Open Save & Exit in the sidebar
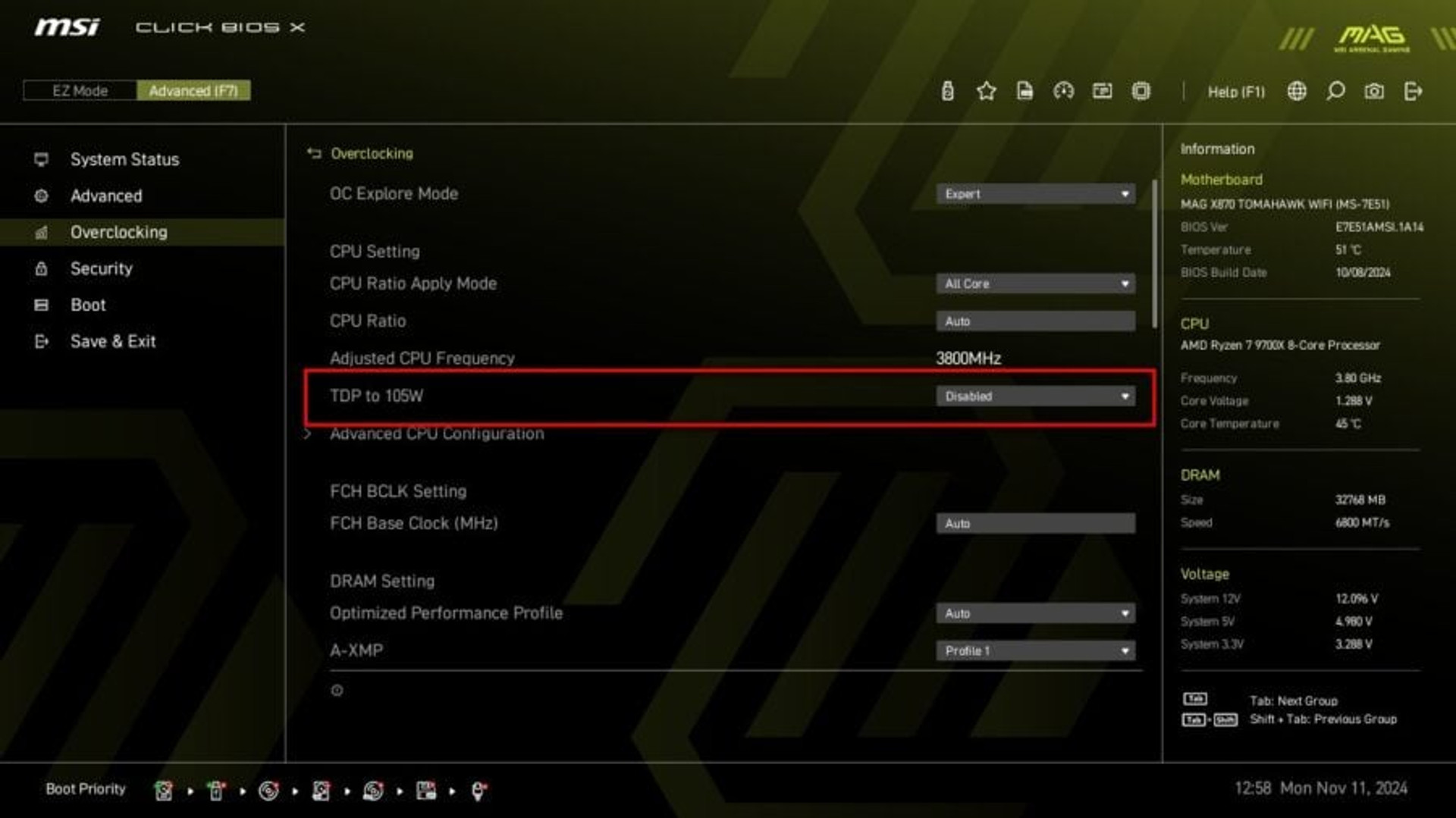The height and width of the screenshot is (818, 1456). point(113,341)
